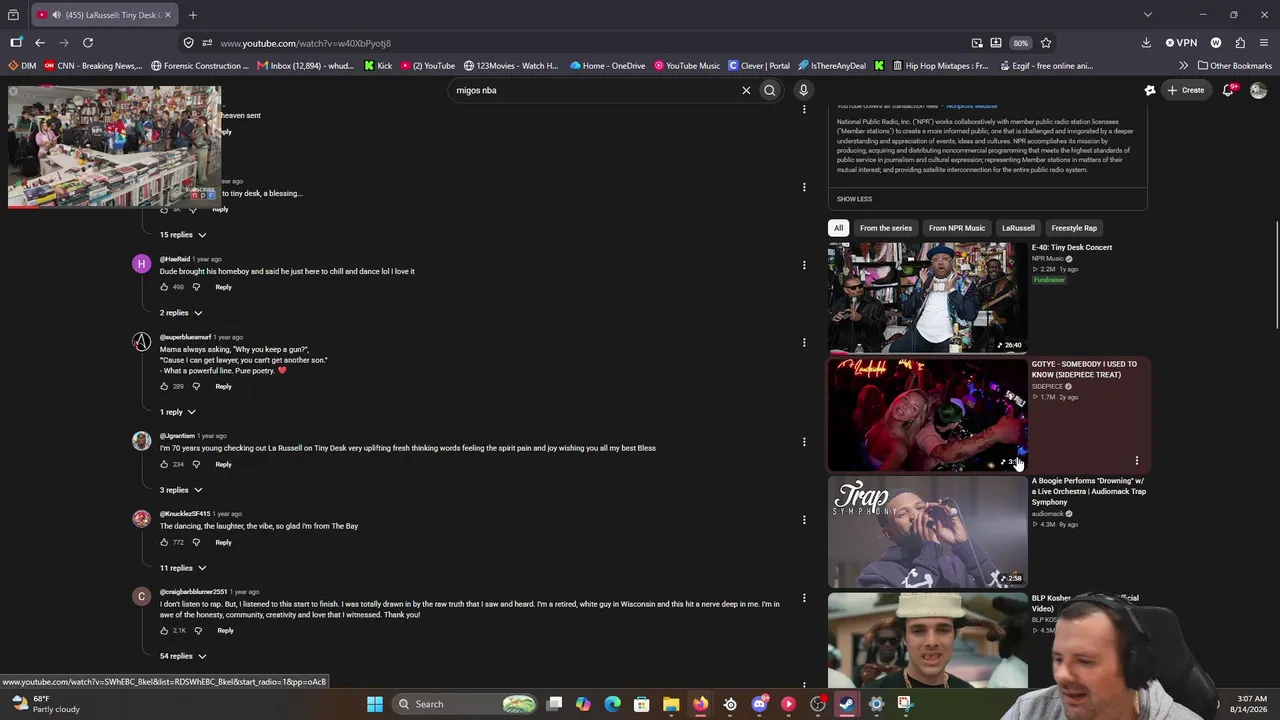
Task: Open options menu for @KnucklezSF415 comment
Action: [804, 519]
